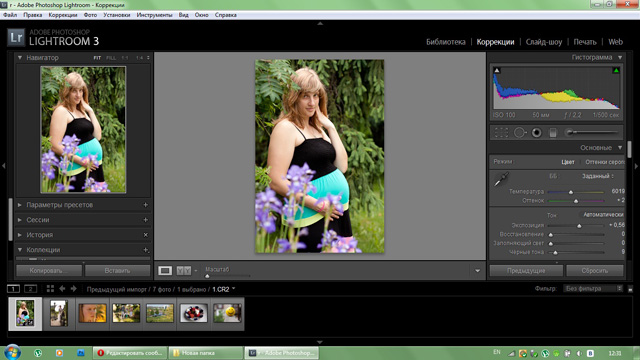
Task: Switch to the Библиотека module
Action: pos(446,42)
